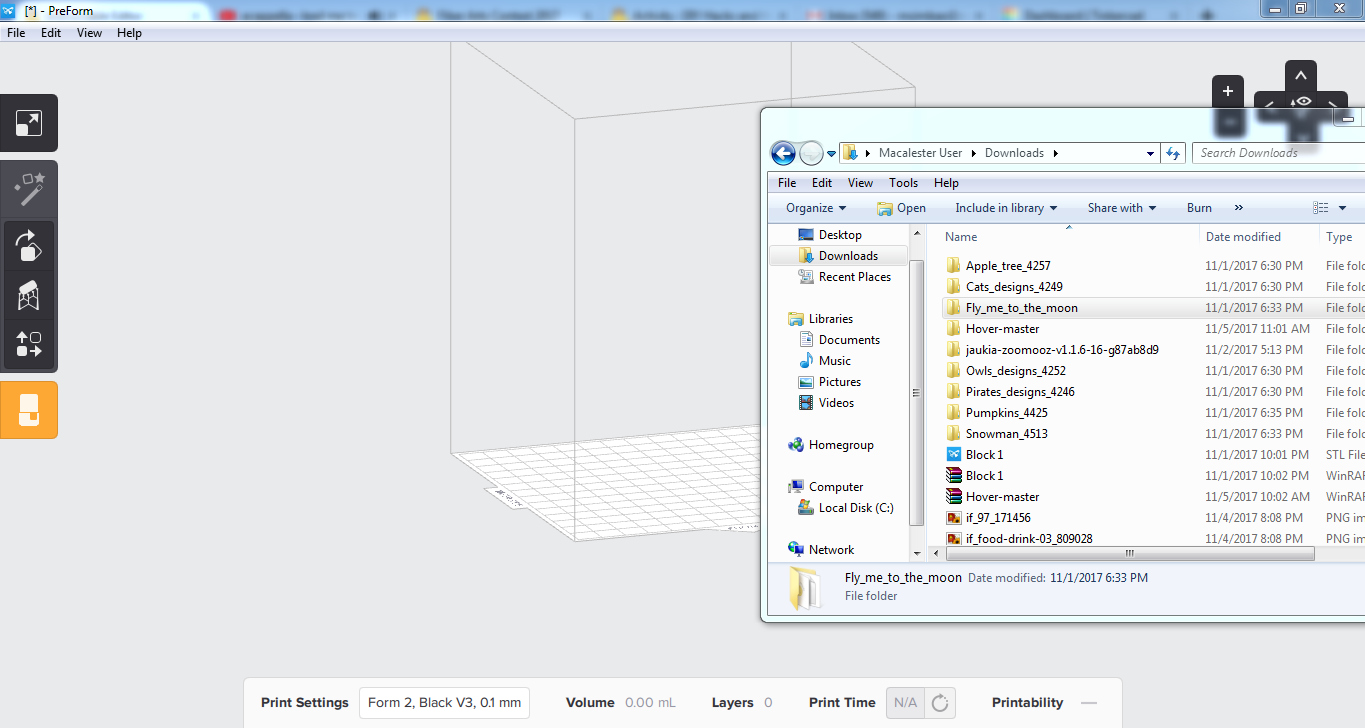This screenshot has height=728, width=1365.
Task: Go back in the Explorer window
Action: [783, 153]
